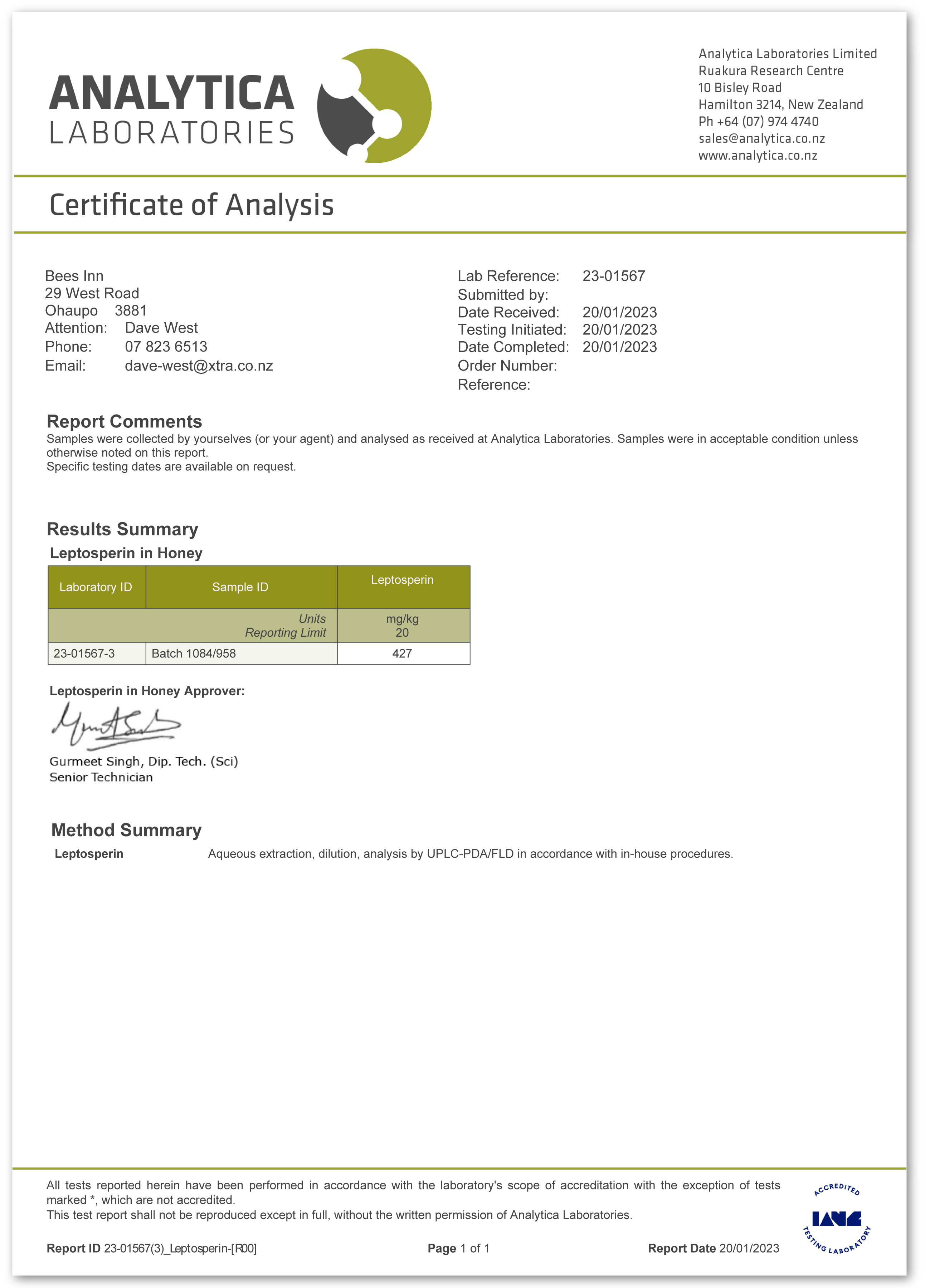Click the reporting limit value 20
This screenshot has width=925, height=1288.
[402, 633]
